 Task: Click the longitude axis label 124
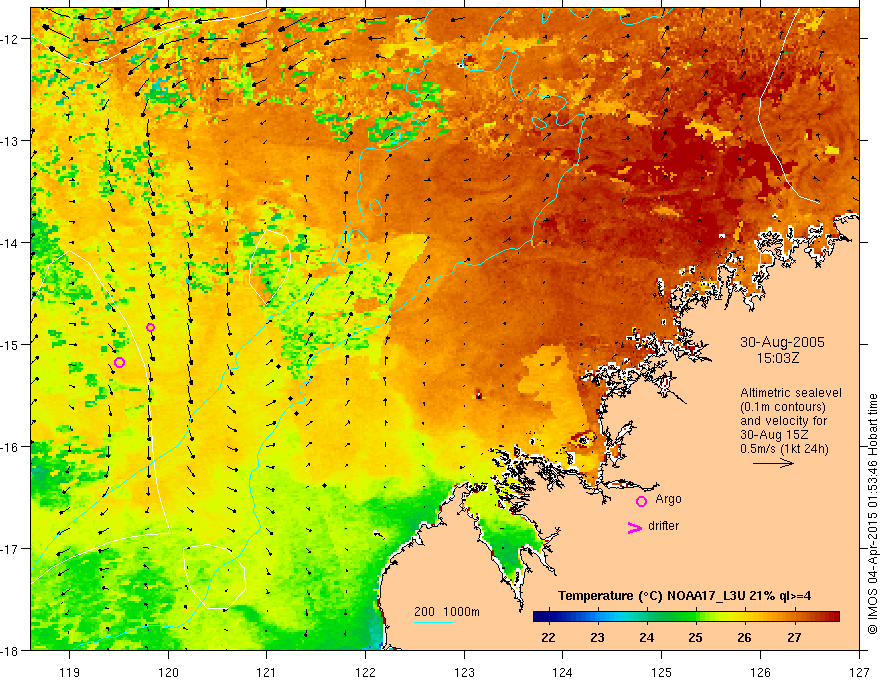(562, 672)
